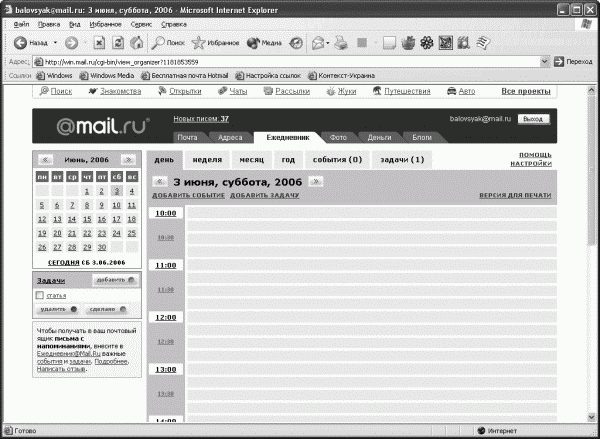Viewport: 600px width, 439px height.
Task: Stop page loading with the X icon
Action: click(x=99, y=43)
